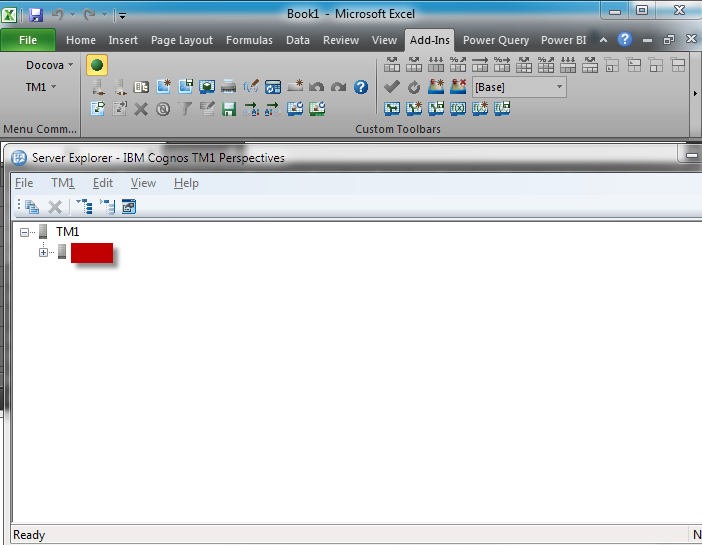The image size is (702, 545).
Task: Open Customize Quick Access Toolbar dropdown
Action: tap(122, 16)
